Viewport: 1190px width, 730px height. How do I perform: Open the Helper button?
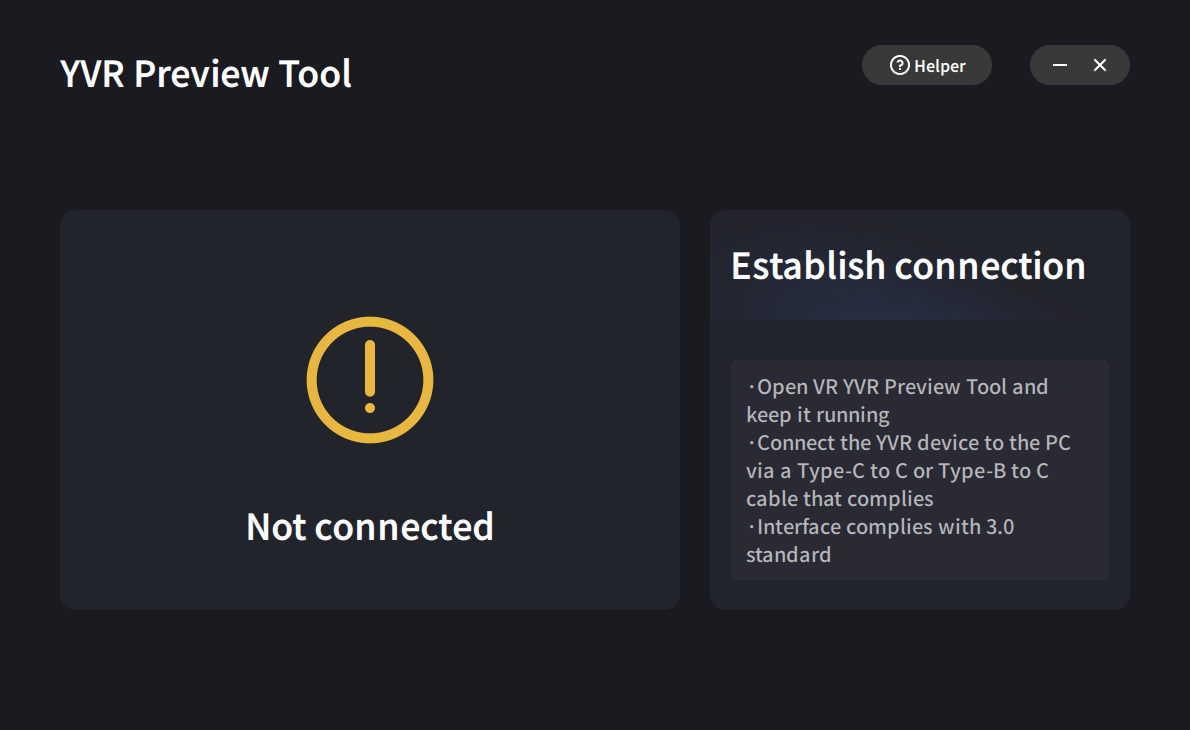coord(926,65)
